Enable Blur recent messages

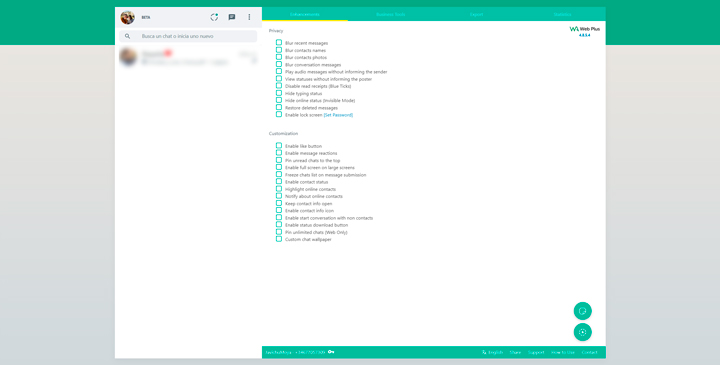(x=279, y=43)
